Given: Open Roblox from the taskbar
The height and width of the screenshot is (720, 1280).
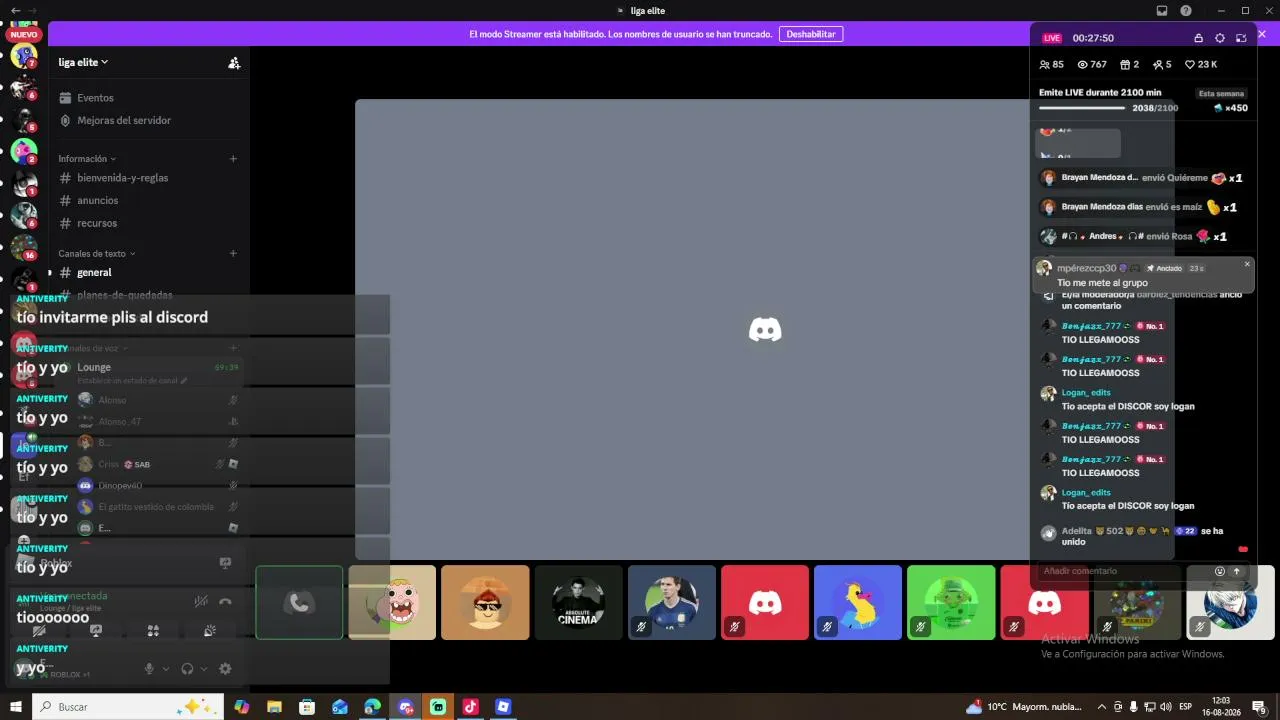Looking at the screenshot, I should pos(503,707).
